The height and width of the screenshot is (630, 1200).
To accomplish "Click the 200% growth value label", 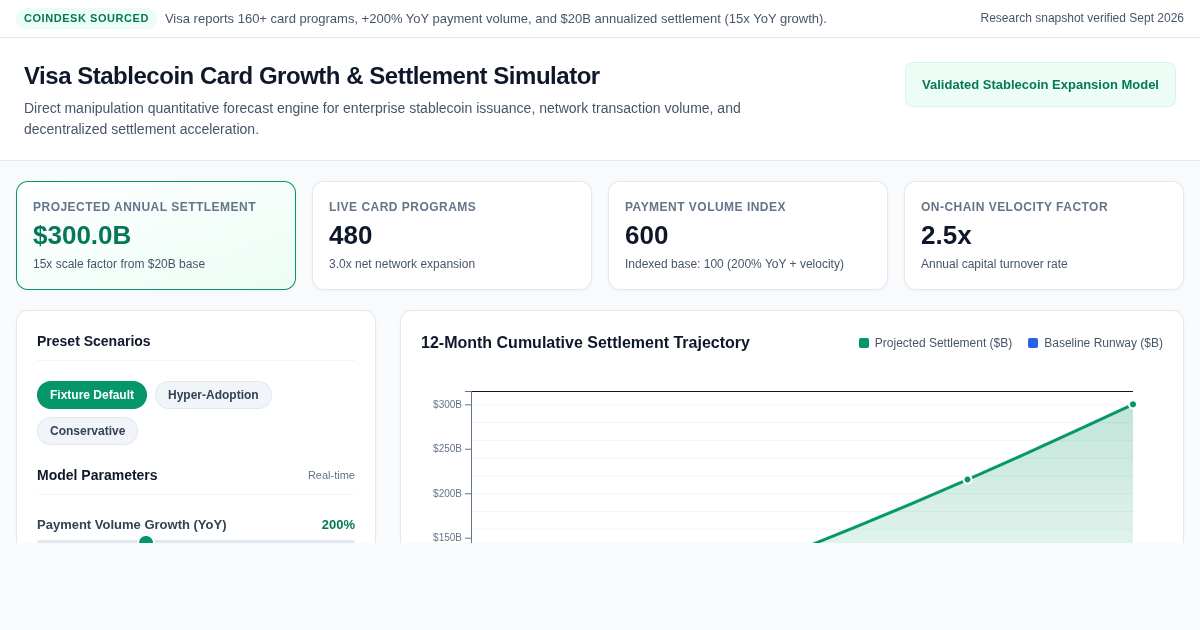I will point(338,524).
